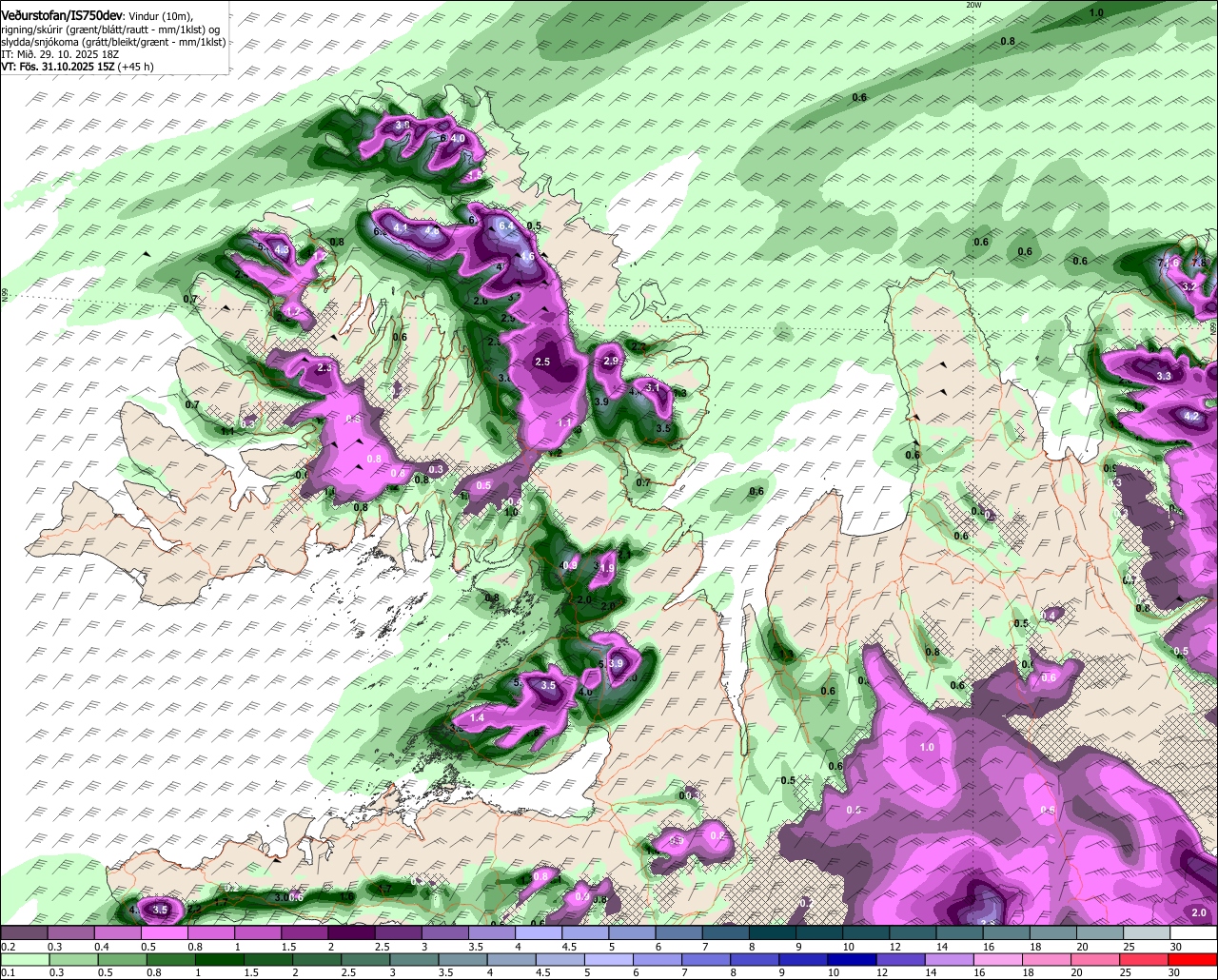Click the '20W' longitude label at top

tap(972, 5)
